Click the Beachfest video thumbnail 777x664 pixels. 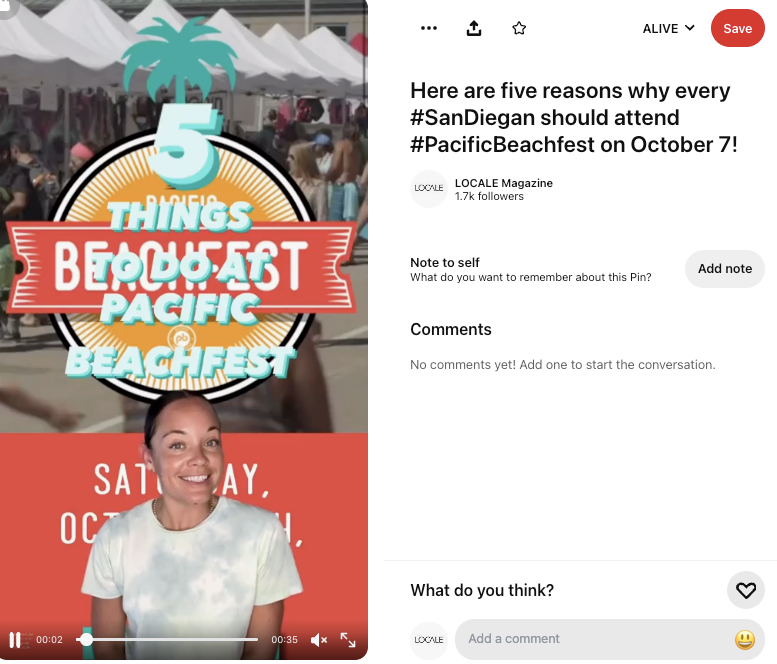click(184, 330)
